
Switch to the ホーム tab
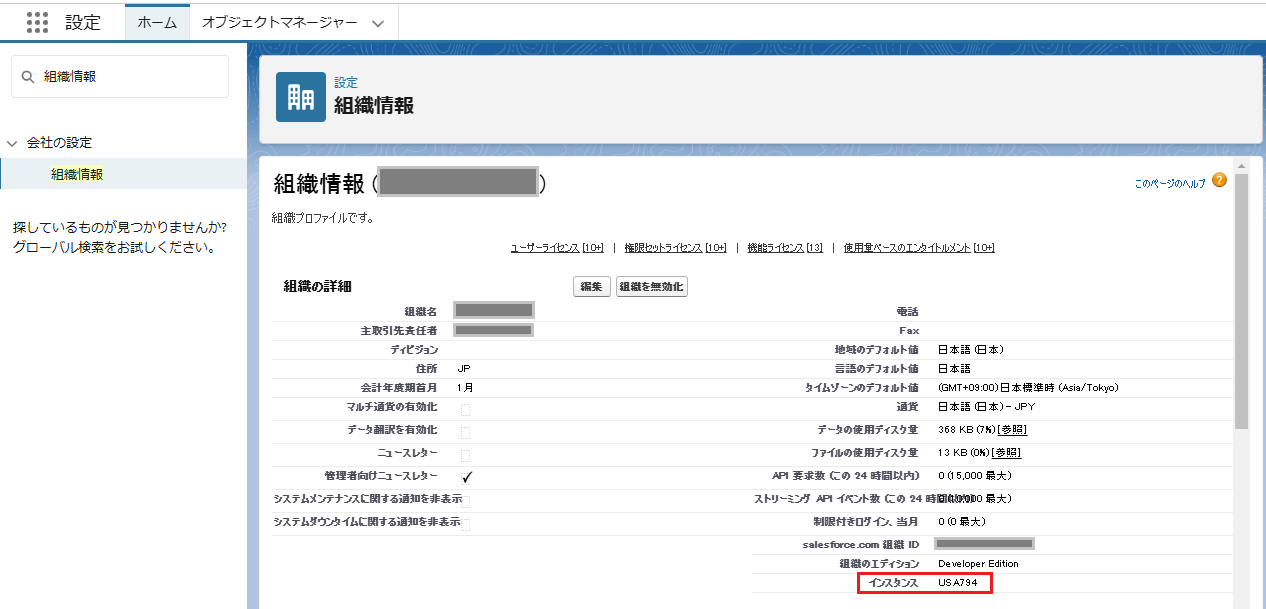[x=156, y=22]
